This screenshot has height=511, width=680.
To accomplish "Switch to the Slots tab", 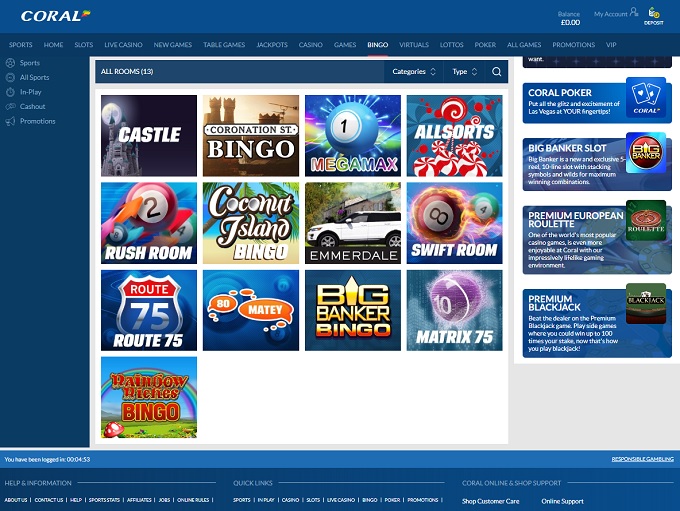I will [x=84, y=45].
